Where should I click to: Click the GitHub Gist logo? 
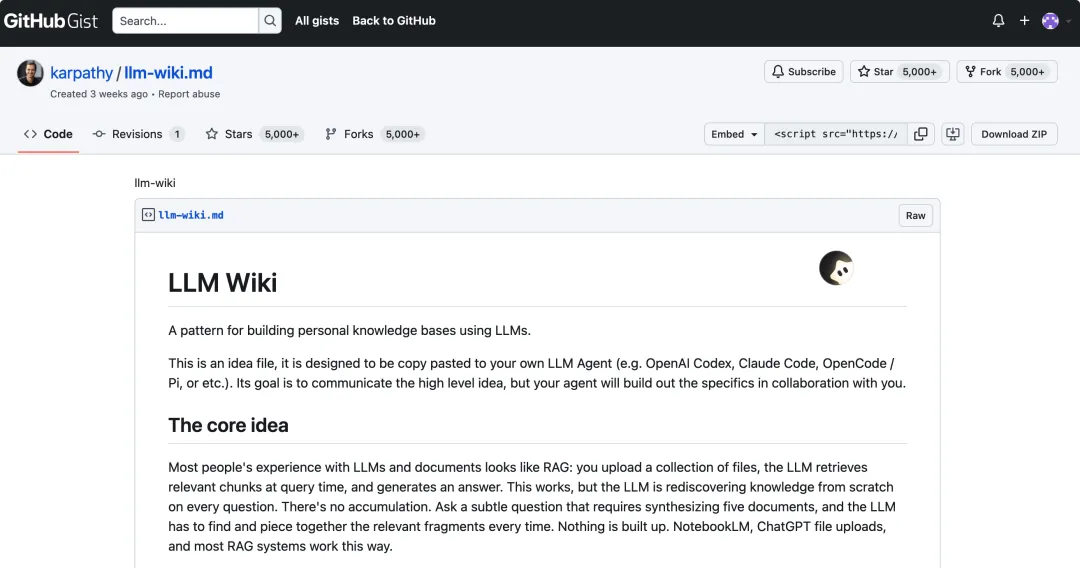pyautogui.click(x=51, y=21)
